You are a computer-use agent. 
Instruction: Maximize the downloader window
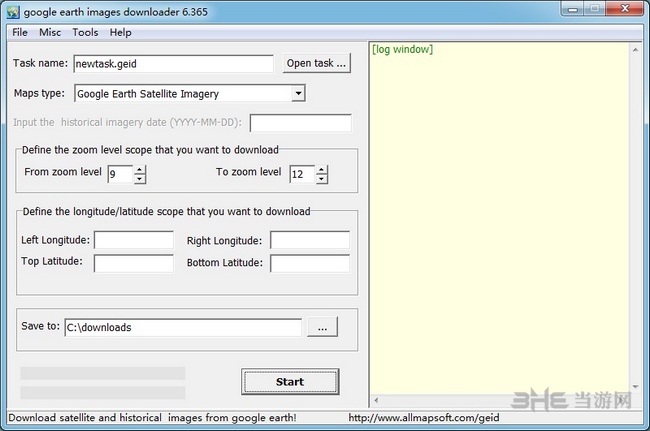(595, 9)
